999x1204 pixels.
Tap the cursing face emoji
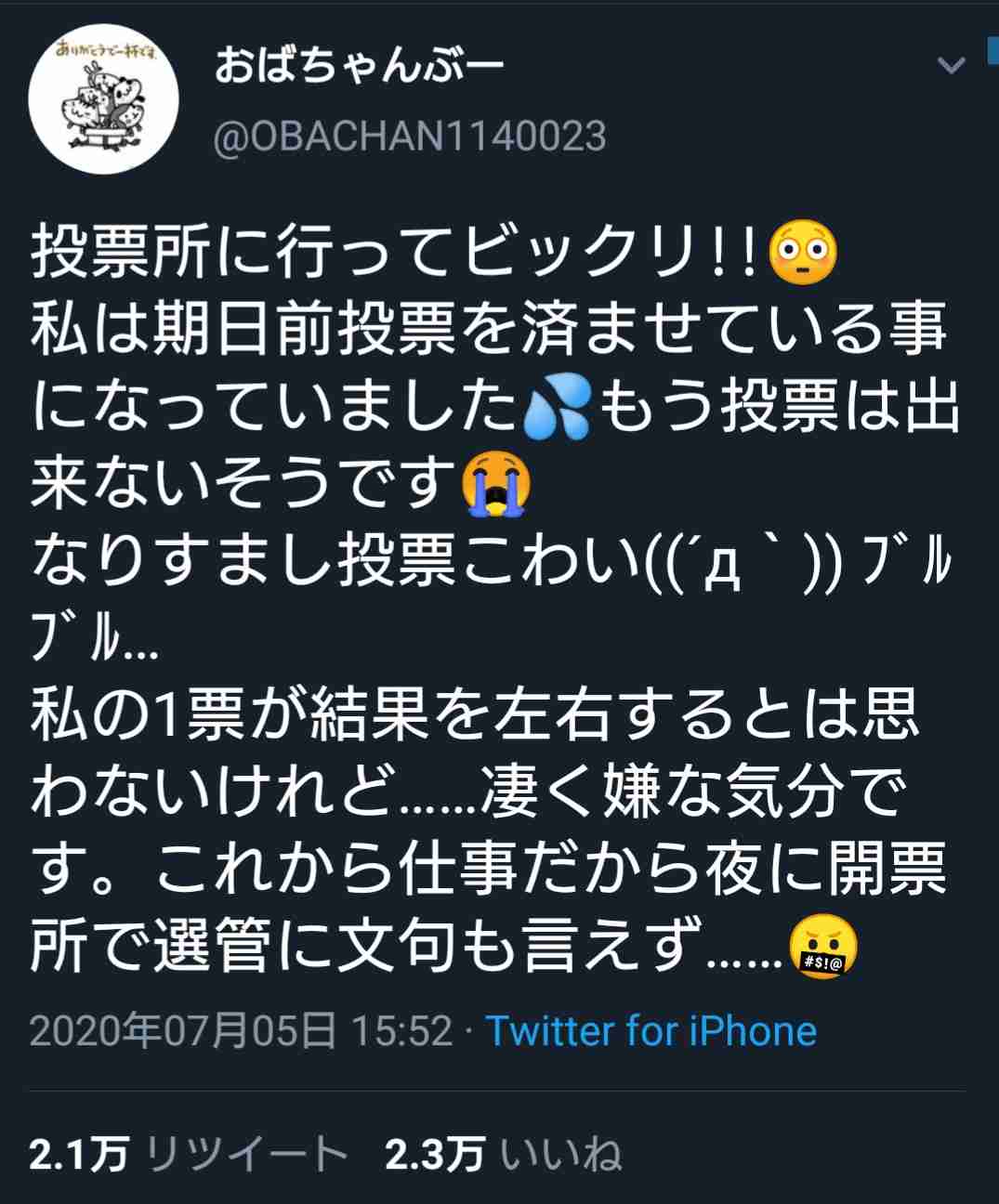822,948
